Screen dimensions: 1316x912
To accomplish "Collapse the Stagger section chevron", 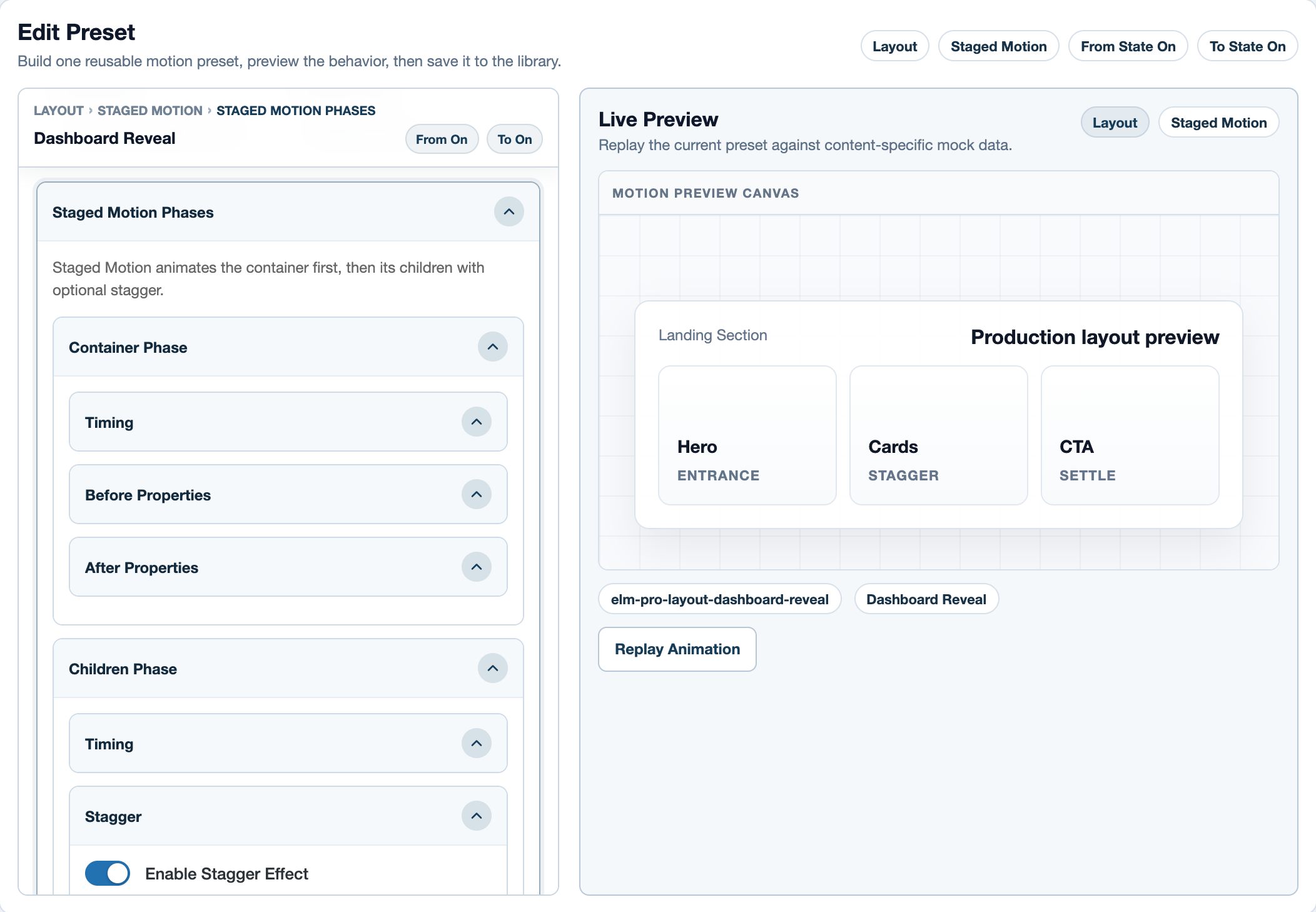I will pos(477,816).
